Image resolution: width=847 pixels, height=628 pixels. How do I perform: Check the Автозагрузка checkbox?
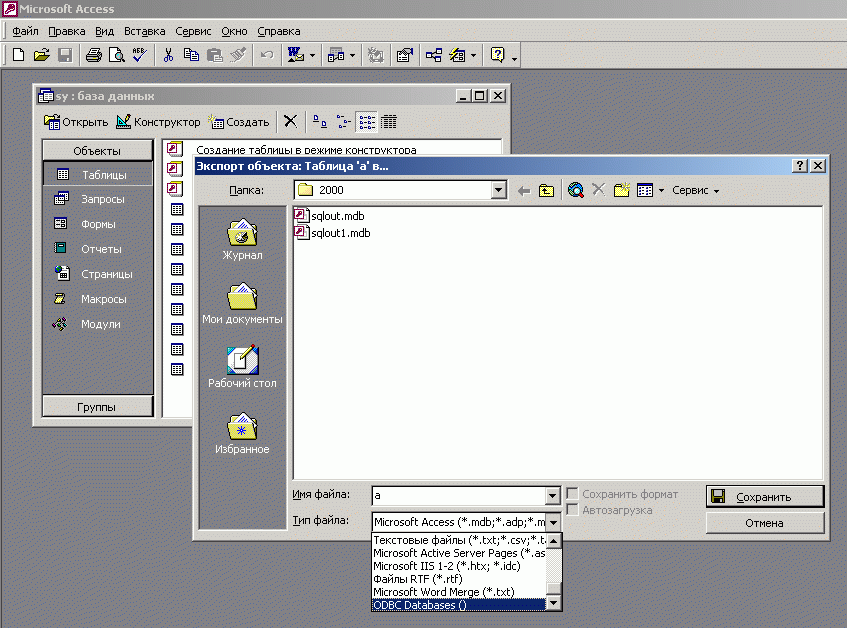(573, 510)
